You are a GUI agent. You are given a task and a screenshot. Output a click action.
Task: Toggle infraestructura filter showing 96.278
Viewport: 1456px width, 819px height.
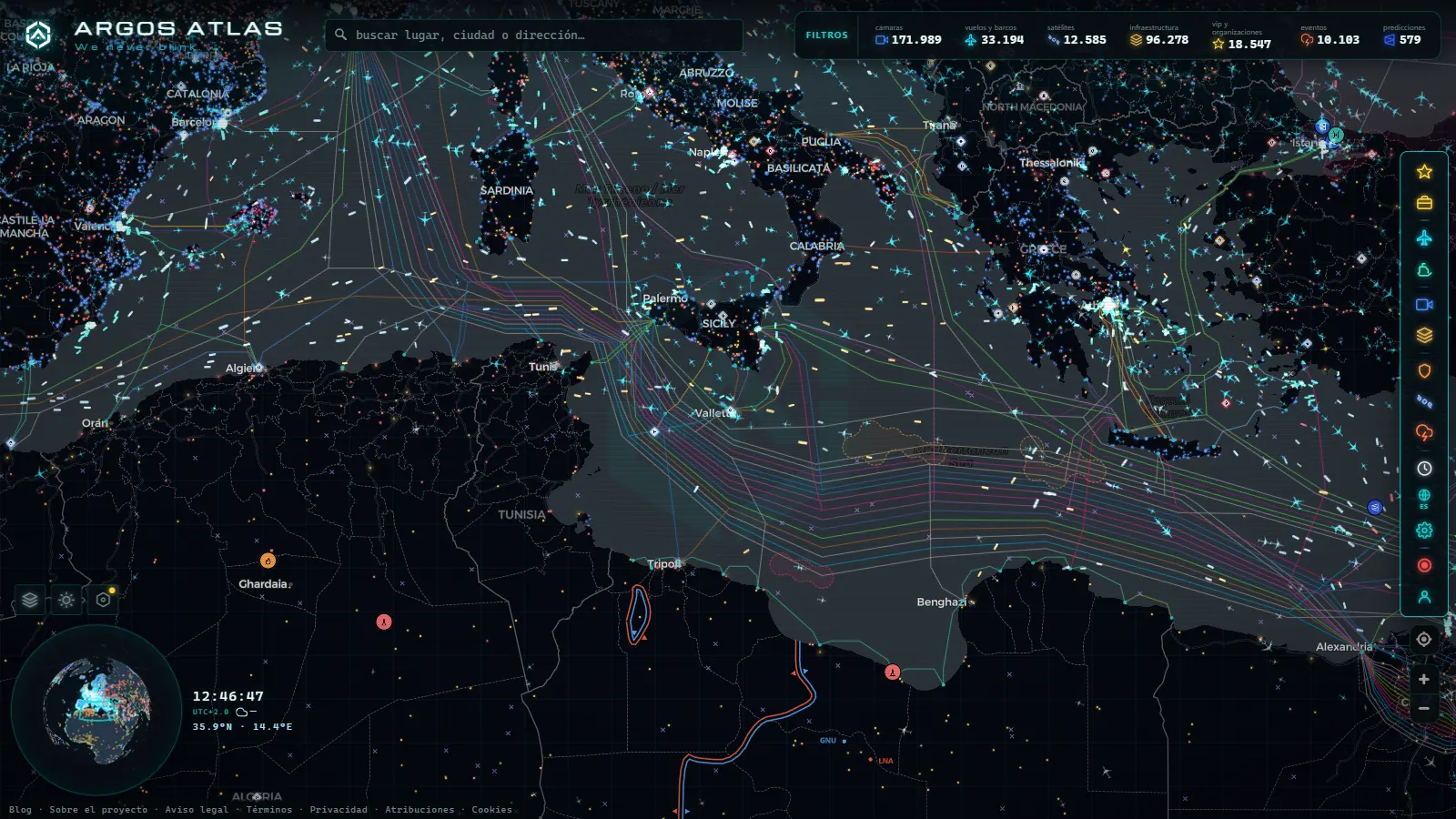[1159, 35]
